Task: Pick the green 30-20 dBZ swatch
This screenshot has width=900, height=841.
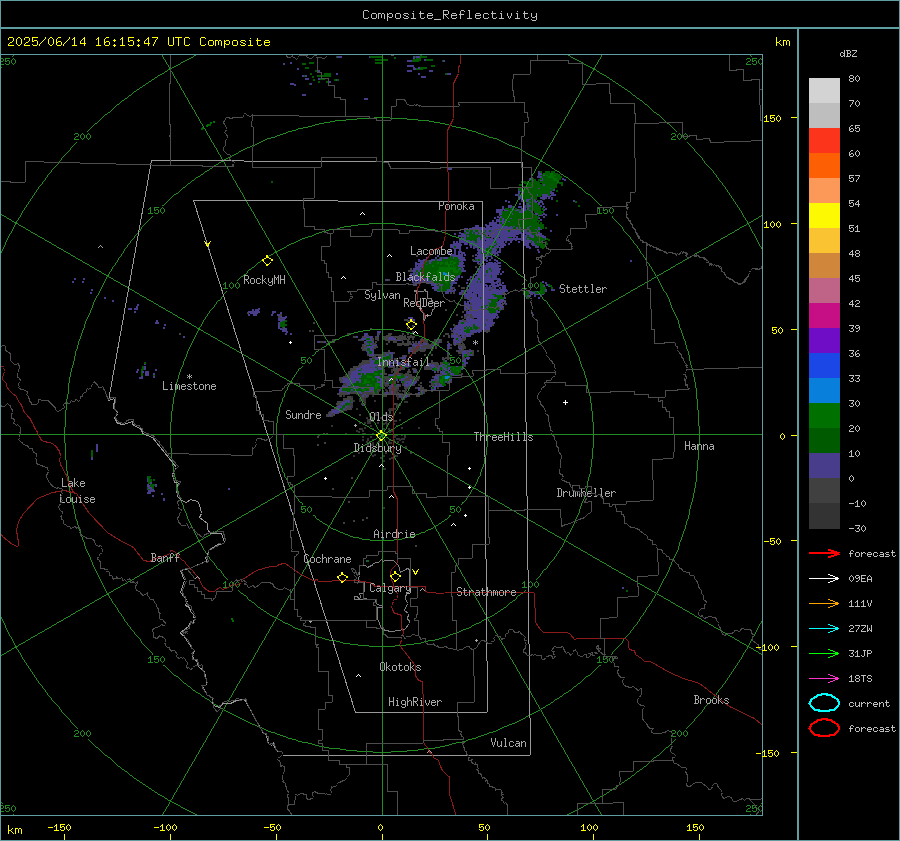Action: click(x=824, y=415)
